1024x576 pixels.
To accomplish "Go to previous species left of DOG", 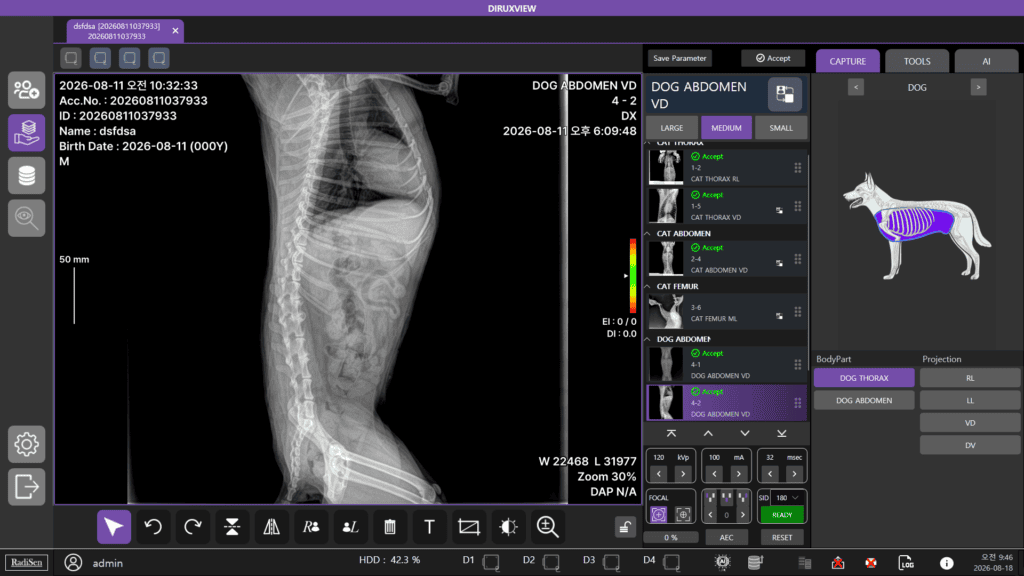I will pos(856,88).
